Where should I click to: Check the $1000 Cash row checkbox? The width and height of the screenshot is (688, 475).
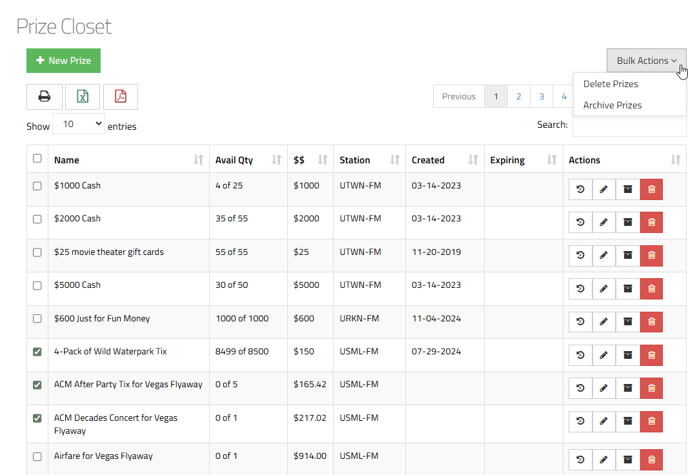point(38,186)
